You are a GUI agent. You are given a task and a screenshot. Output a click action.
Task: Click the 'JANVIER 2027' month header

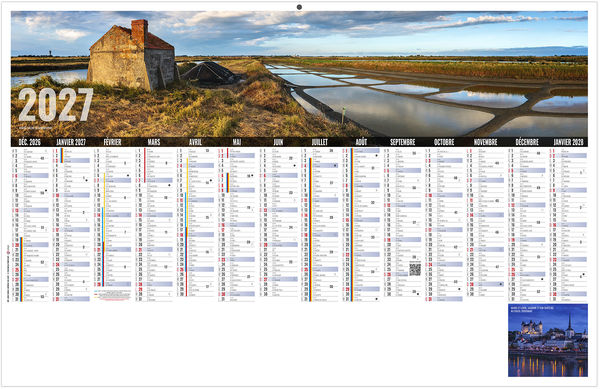pos(71,142)
